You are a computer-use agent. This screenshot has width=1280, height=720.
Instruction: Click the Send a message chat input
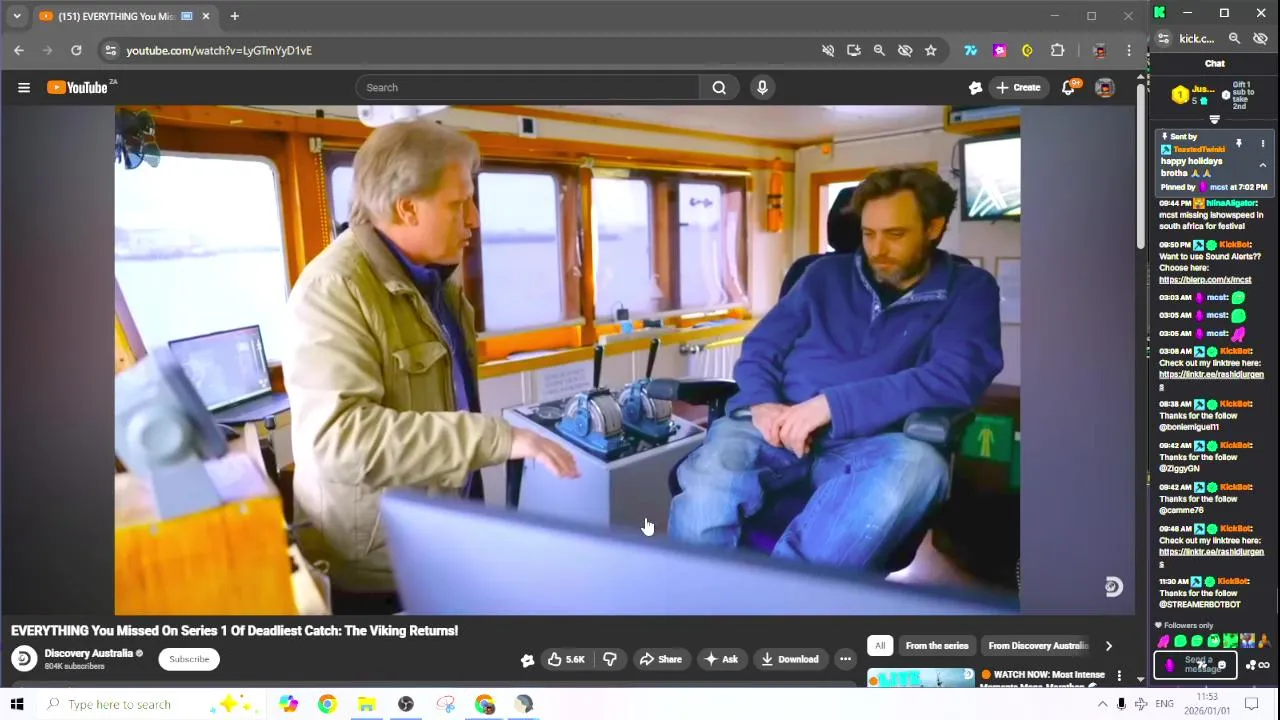click(1196, 665)
